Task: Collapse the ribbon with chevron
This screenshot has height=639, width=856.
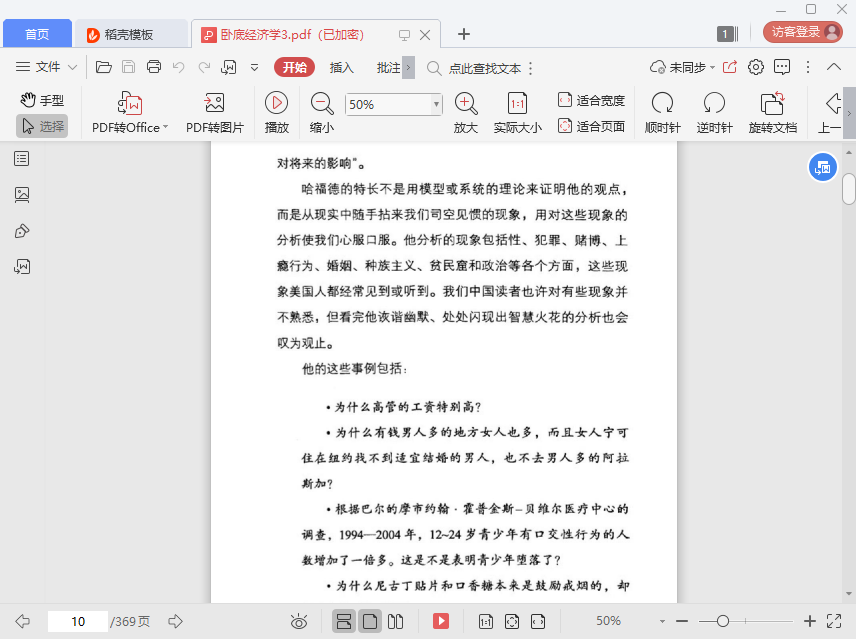Action: 834,67
